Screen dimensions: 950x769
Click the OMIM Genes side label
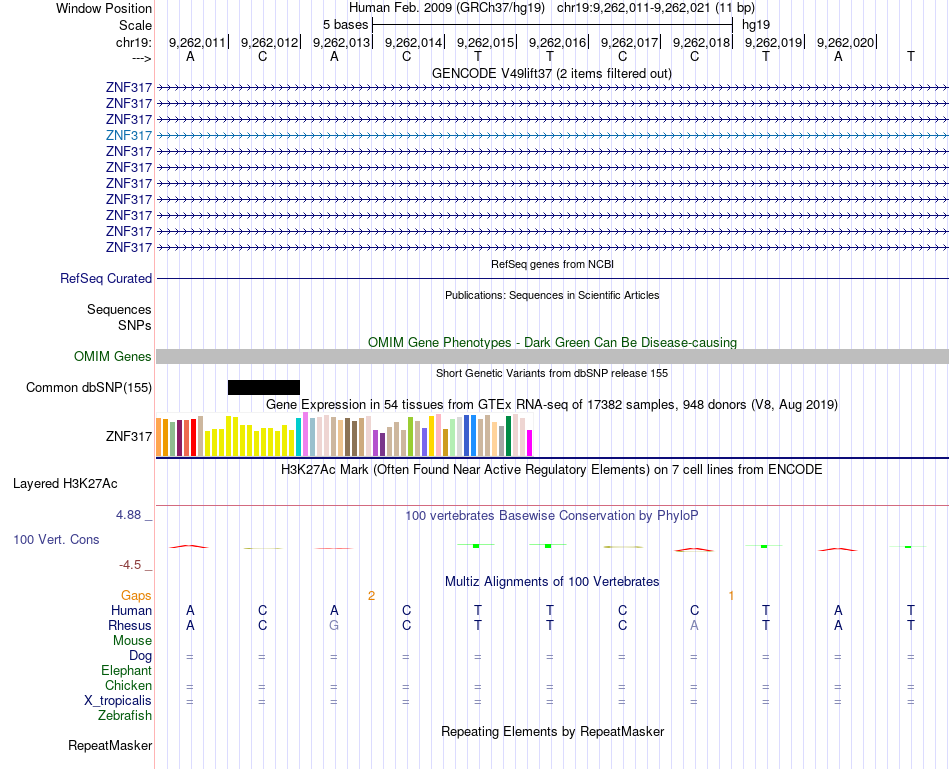coord(113,356)
